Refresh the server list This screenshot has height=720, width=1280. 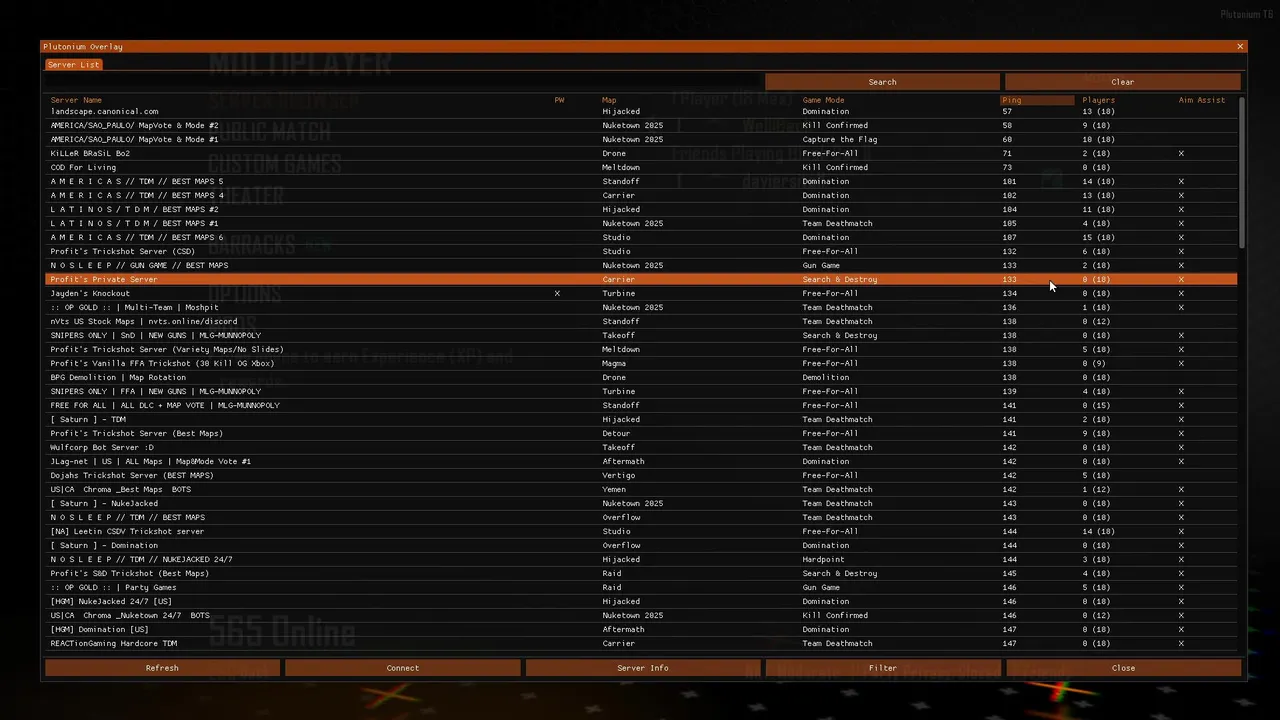(x=162, y=668)
